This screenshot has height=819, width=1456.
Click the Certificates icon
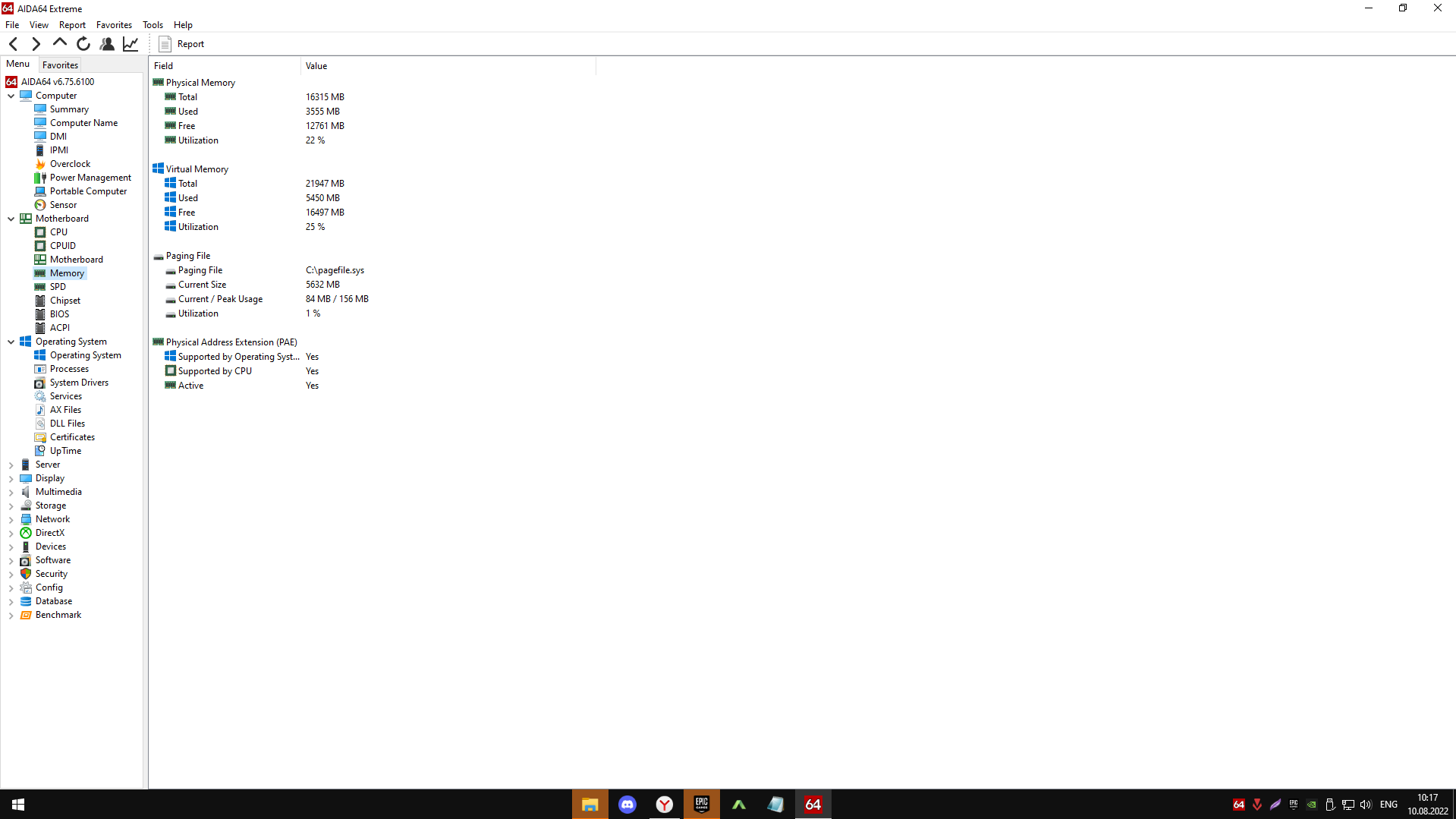(40, 437)
